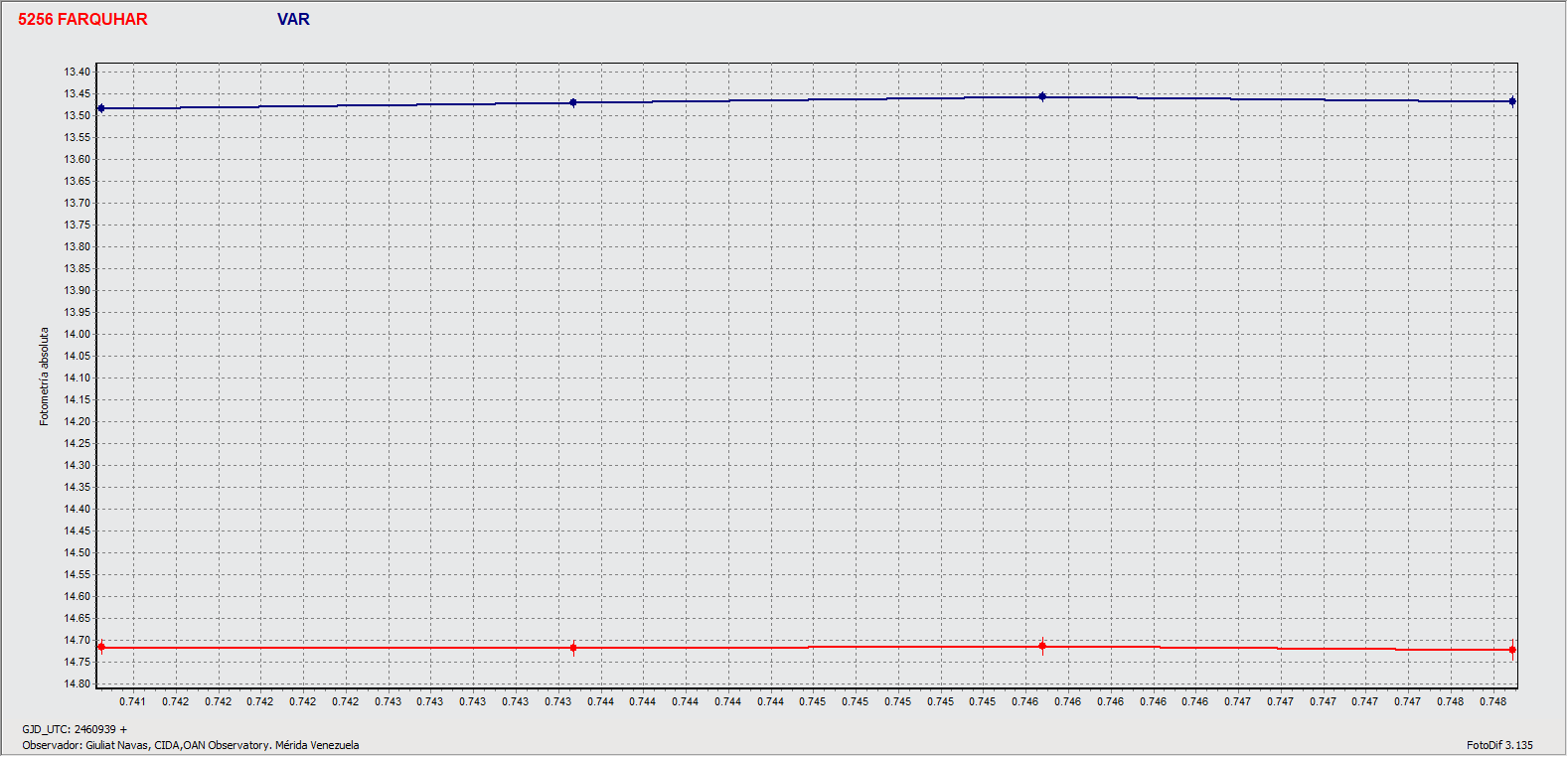
Task: Click the FotoDif 3.135 version label
Action: click(x=1499, y=745)
